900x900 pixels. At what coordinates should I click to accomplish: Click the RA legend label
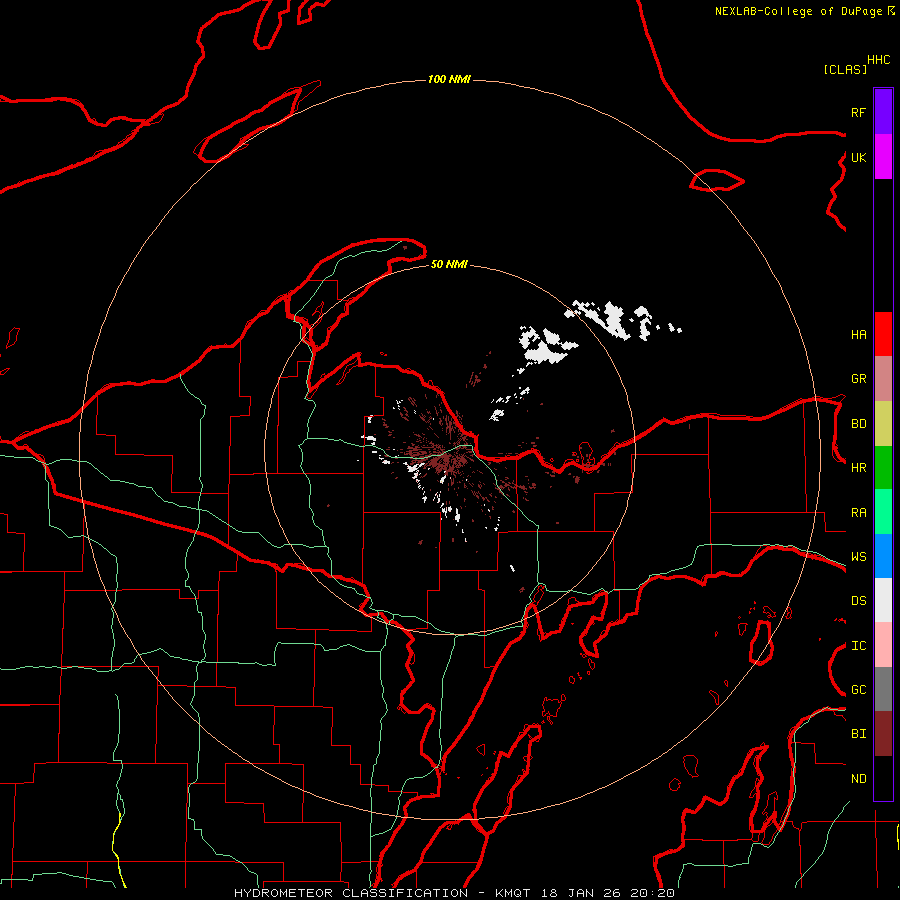(x=858, y=513)
